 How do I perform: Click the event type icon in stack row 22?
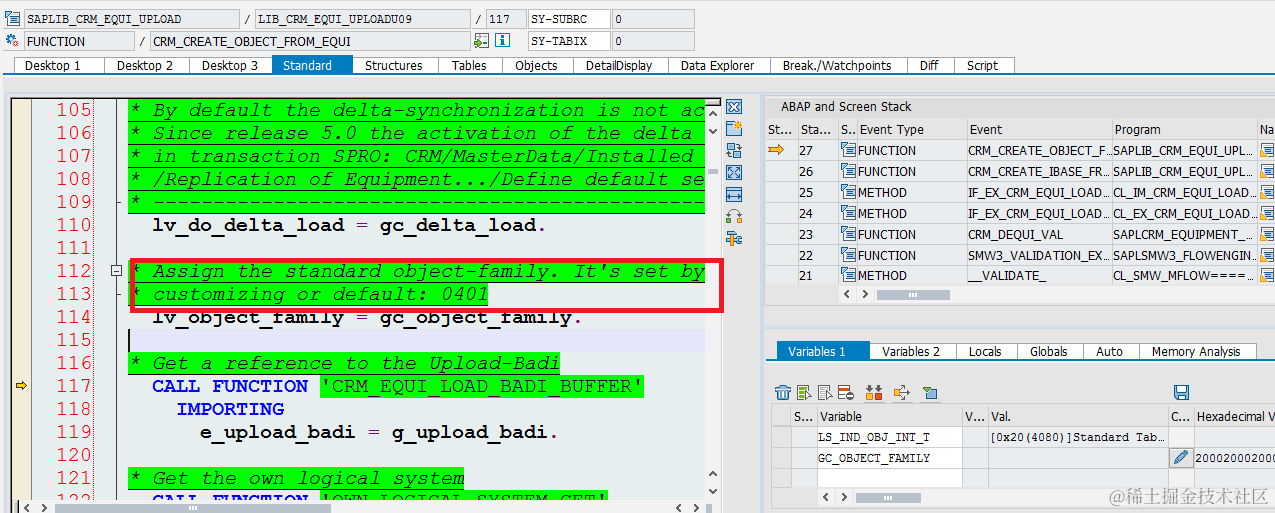coord(848,255)
